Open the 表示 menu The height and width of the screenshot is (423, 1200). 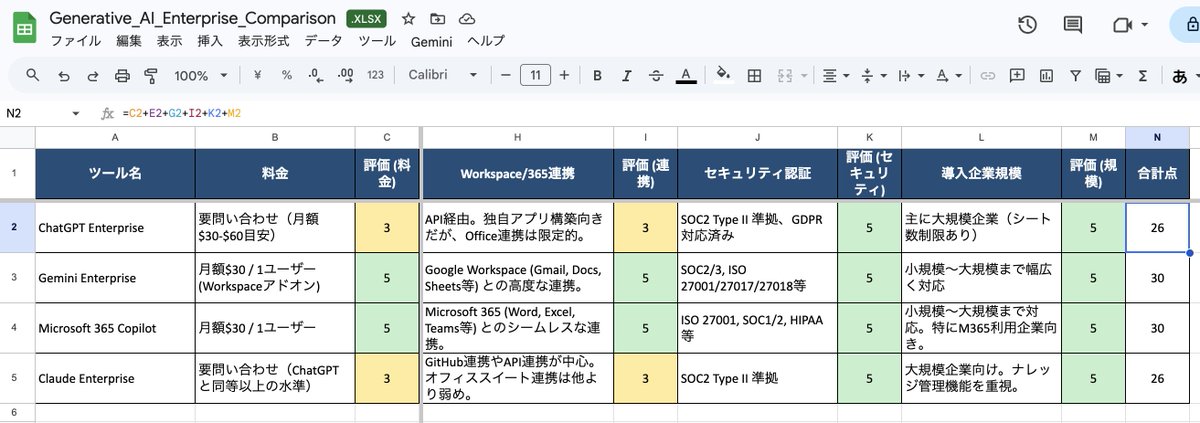(x=169, y=41)
